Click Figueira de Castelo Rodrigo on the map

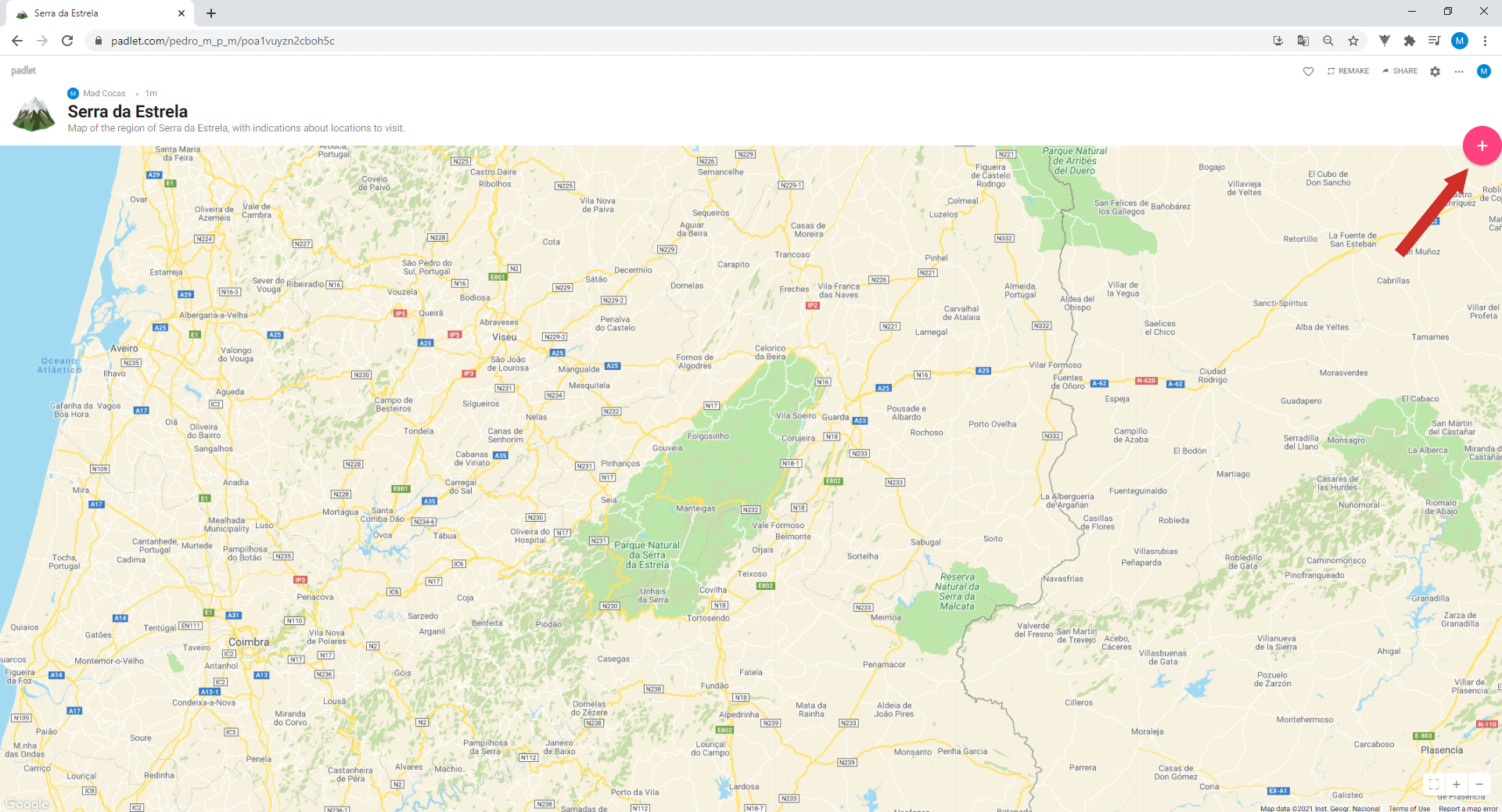point(991,175)
